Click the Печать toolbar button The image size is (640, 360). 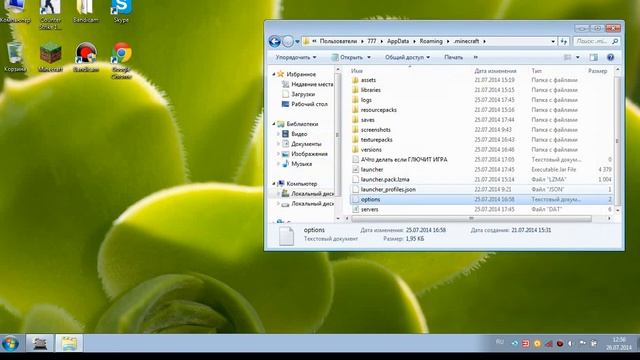click(x=453, y=58)
